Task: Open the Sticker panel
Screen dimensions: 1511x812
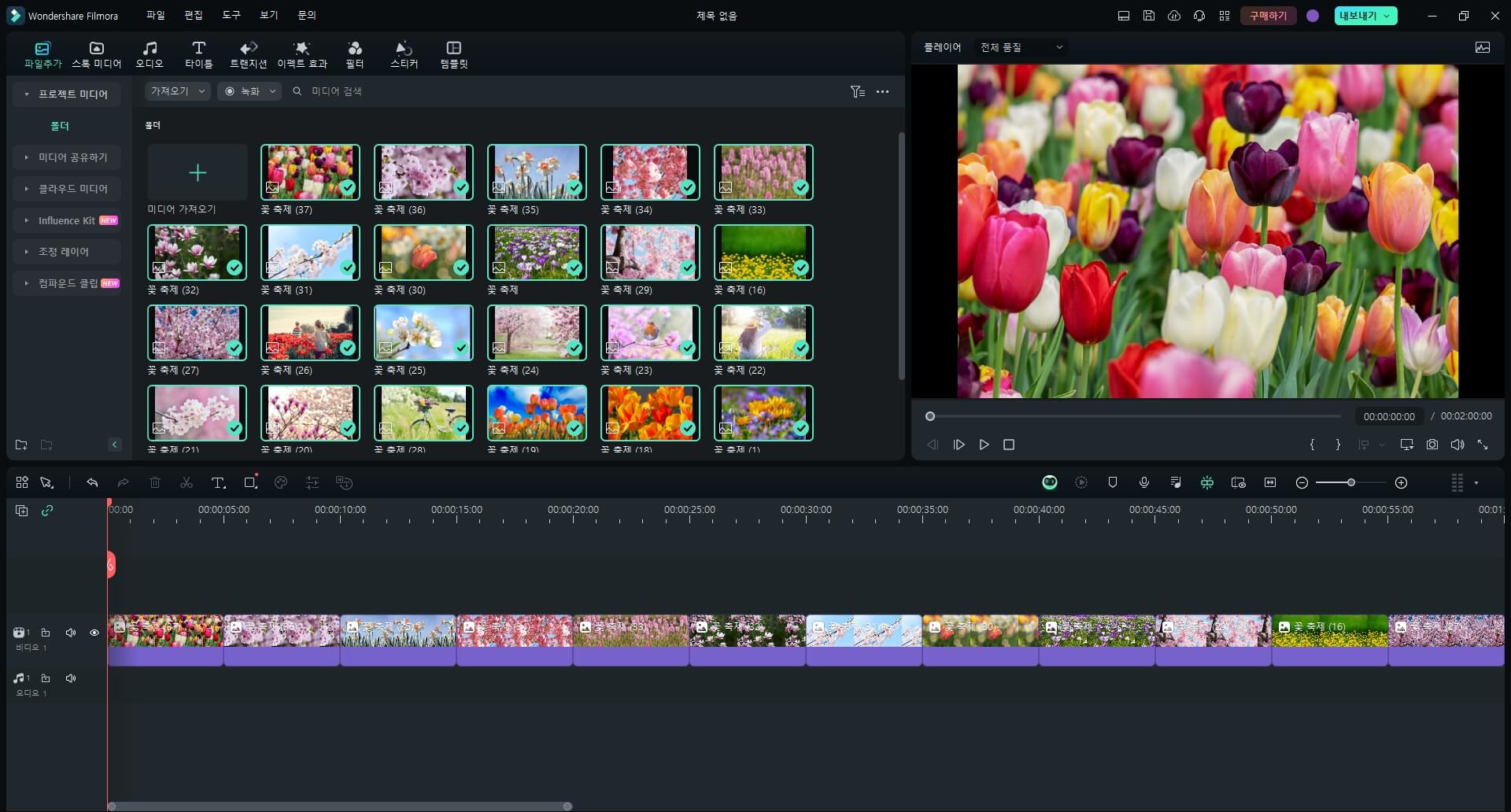Action: coord(404,54)
